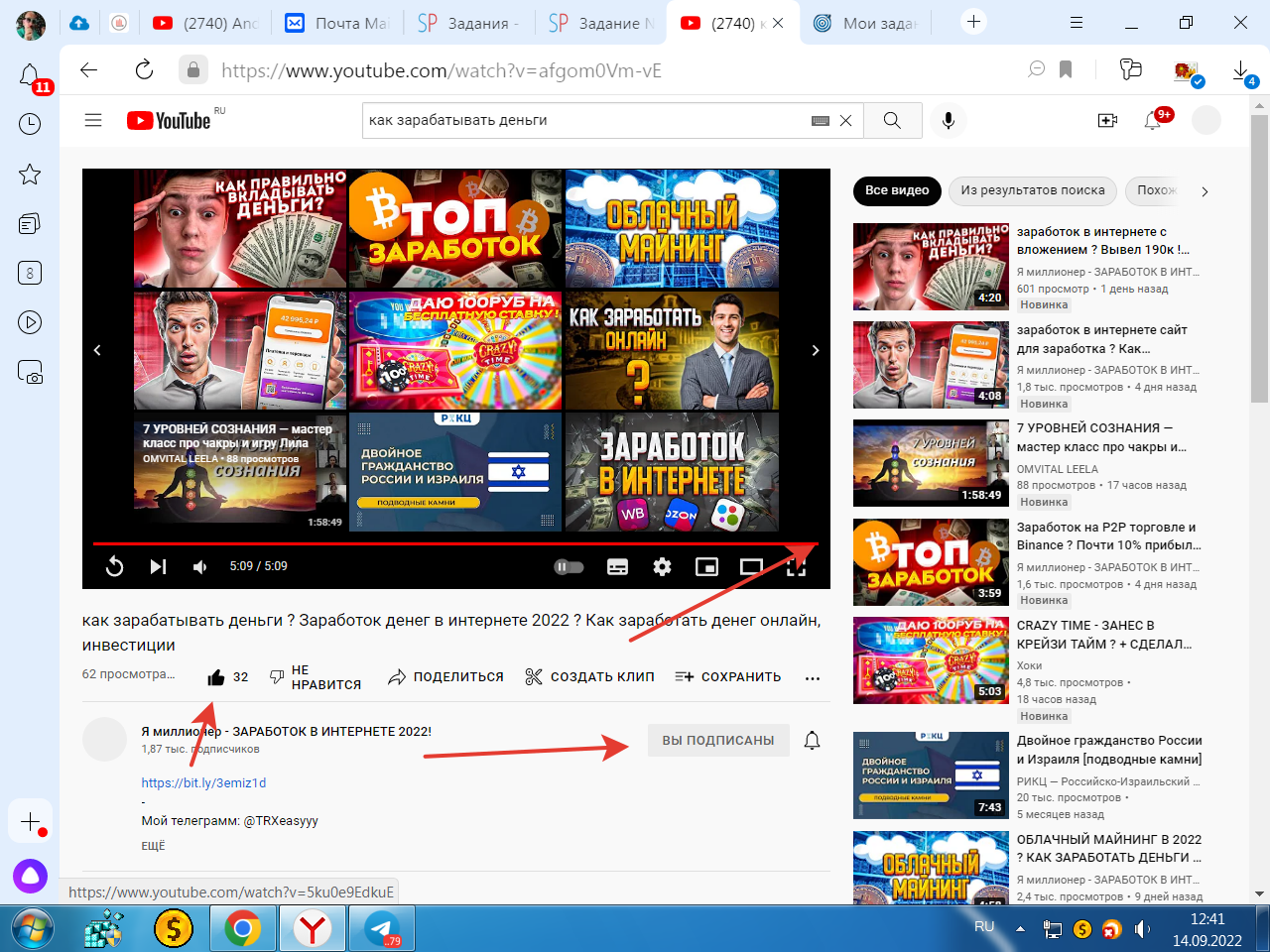The width and height of the screenshot is (1270, 952).
Task: Replay the video
Action: tap(115, 566)
